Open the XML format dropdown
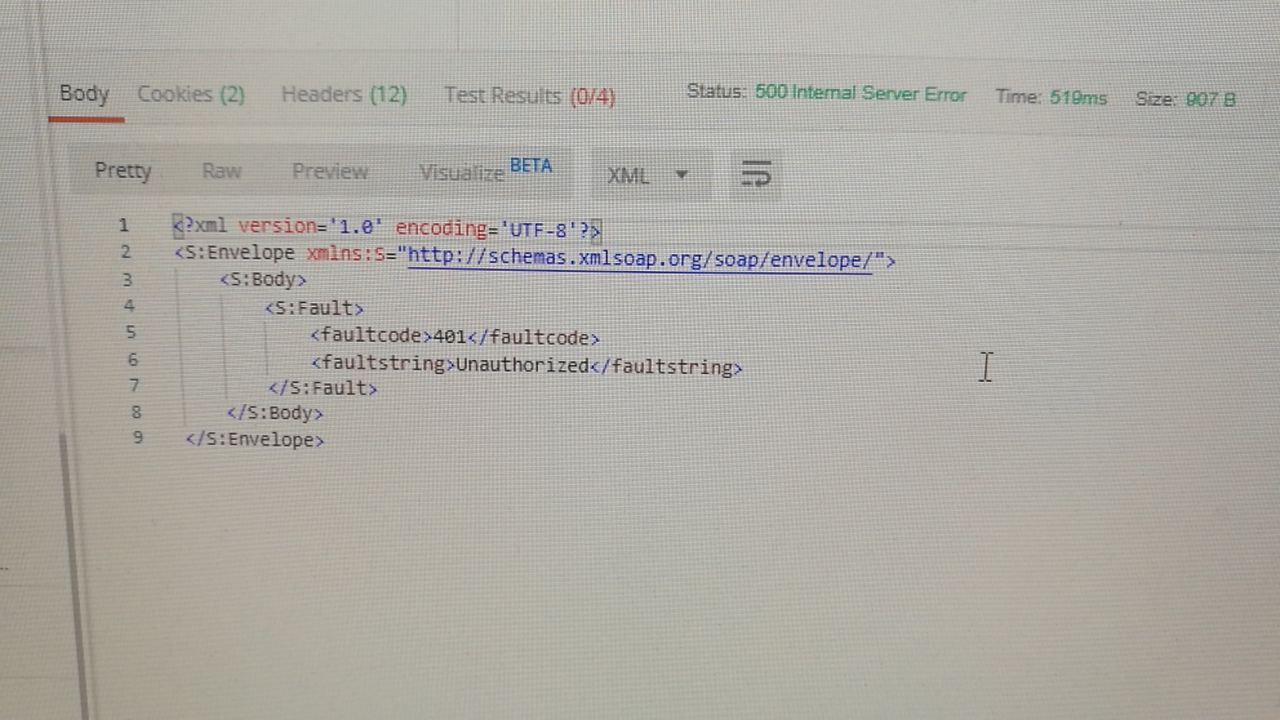 click(x=650, y=175)
